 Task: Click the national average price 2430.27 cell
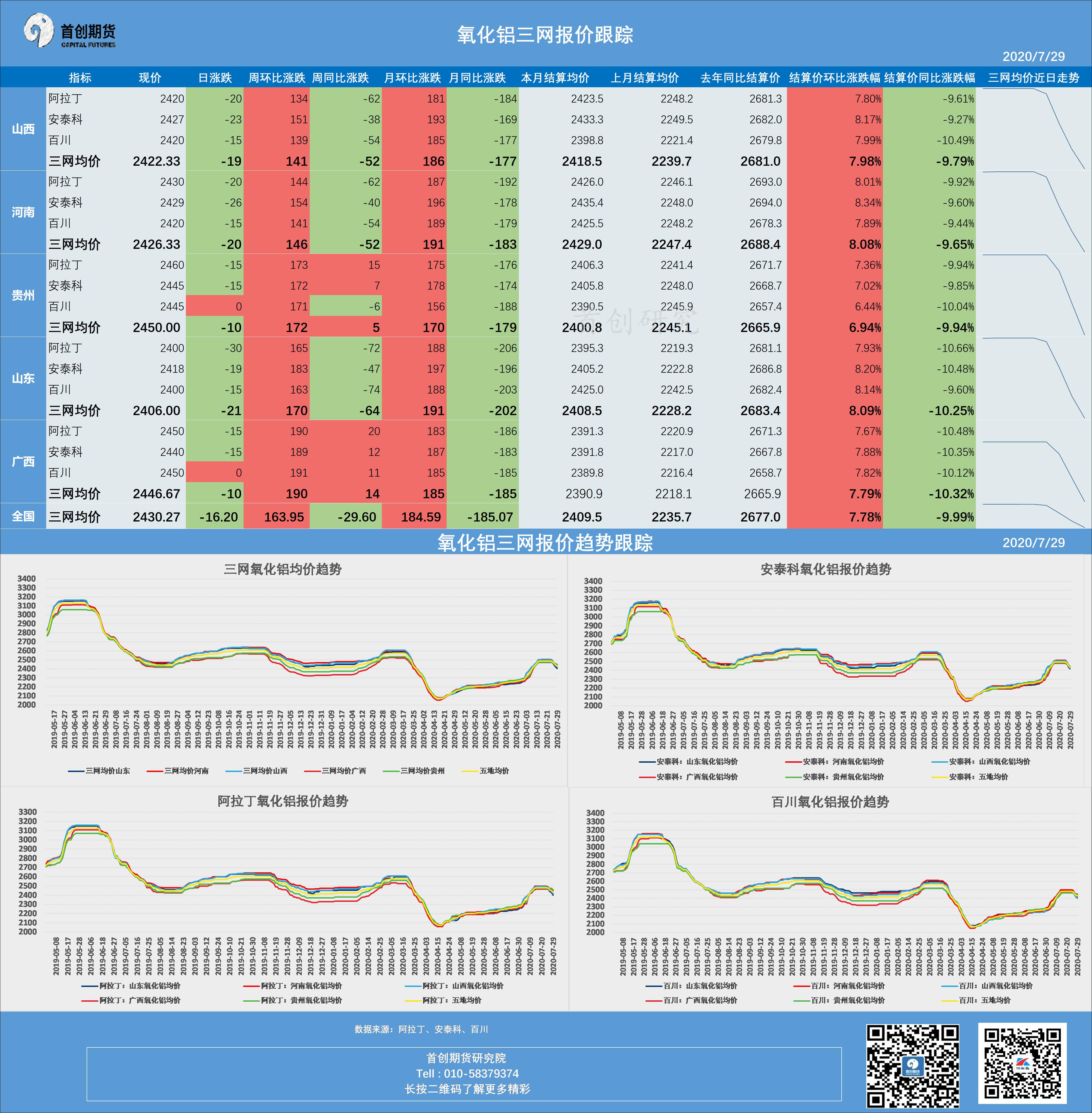[x=156, y=517]
